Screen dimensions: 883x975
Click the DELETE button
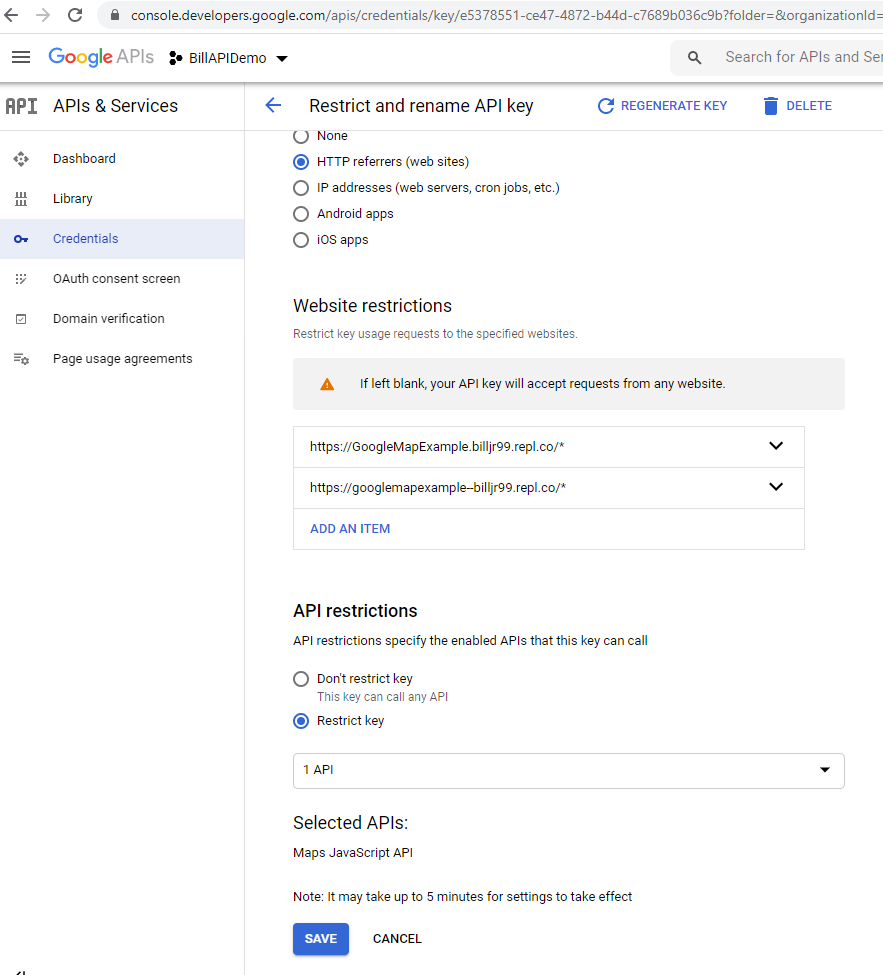click(797, 106)
